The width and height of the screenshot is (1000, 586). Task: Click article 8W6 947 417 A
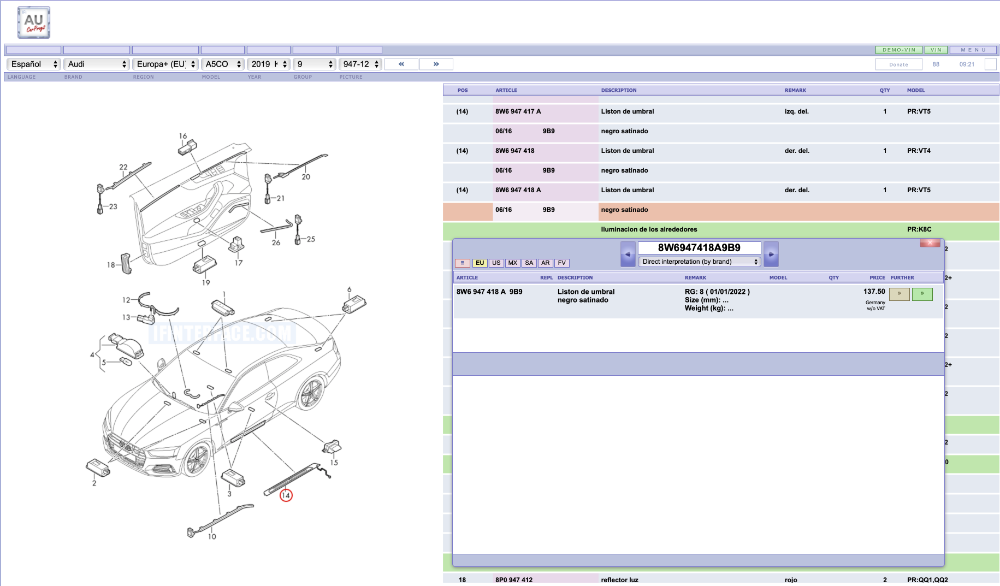point(518,112)
